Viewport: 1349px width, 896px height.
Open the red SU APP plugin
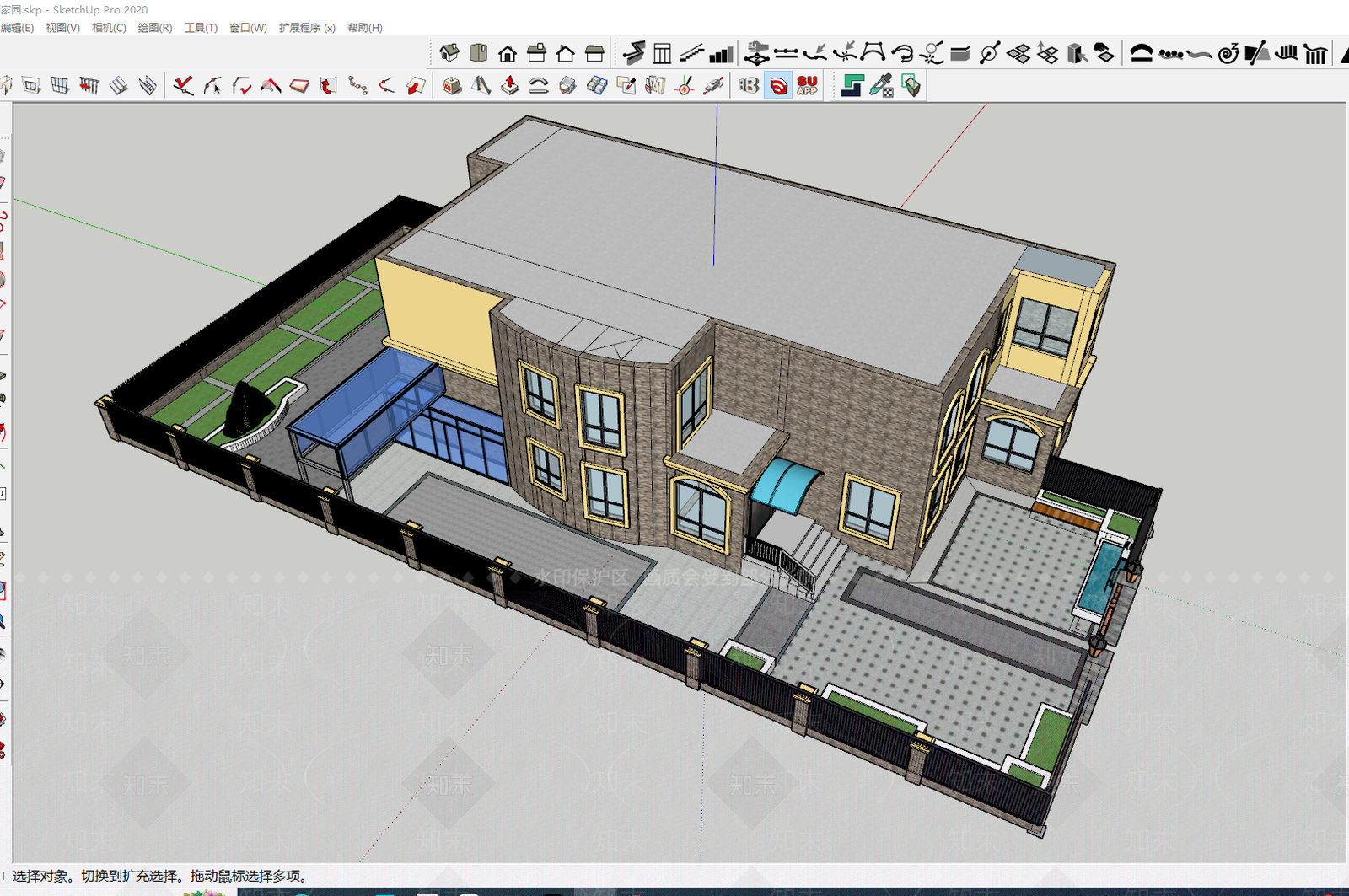(807, 85)
